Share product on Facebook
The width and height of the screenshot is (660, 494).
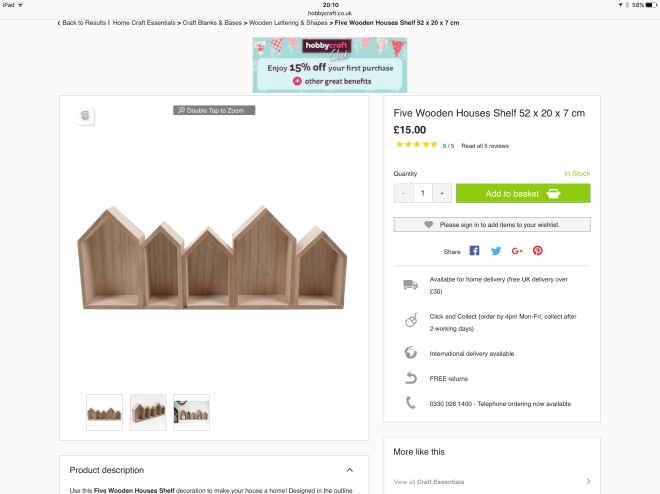click(x=475, y=251)
